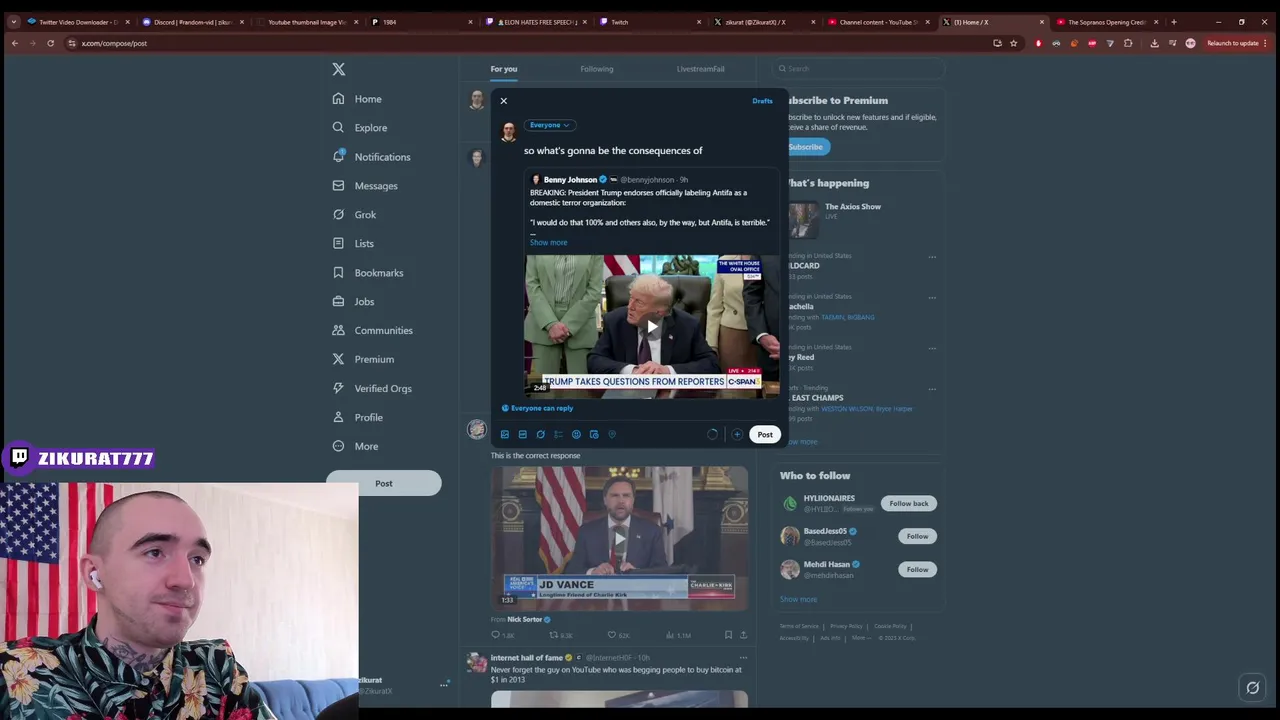This screenshot has width=1280, height=720.
Task: Open Lists in the sidebar
Action: [x=353, y=244]
